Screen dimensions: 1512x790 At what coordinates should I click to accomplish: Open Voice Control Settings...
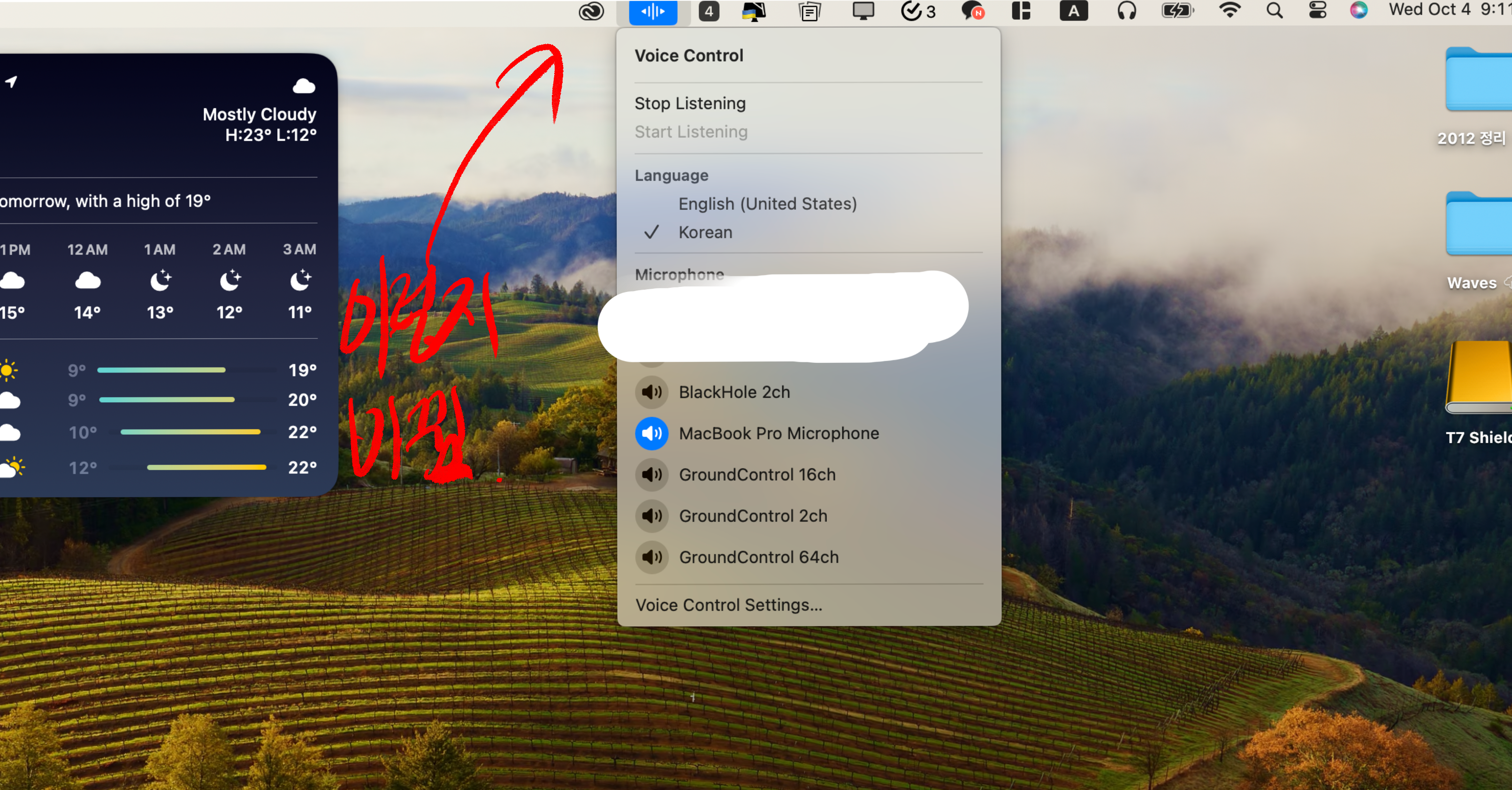[x=728, y=605]
